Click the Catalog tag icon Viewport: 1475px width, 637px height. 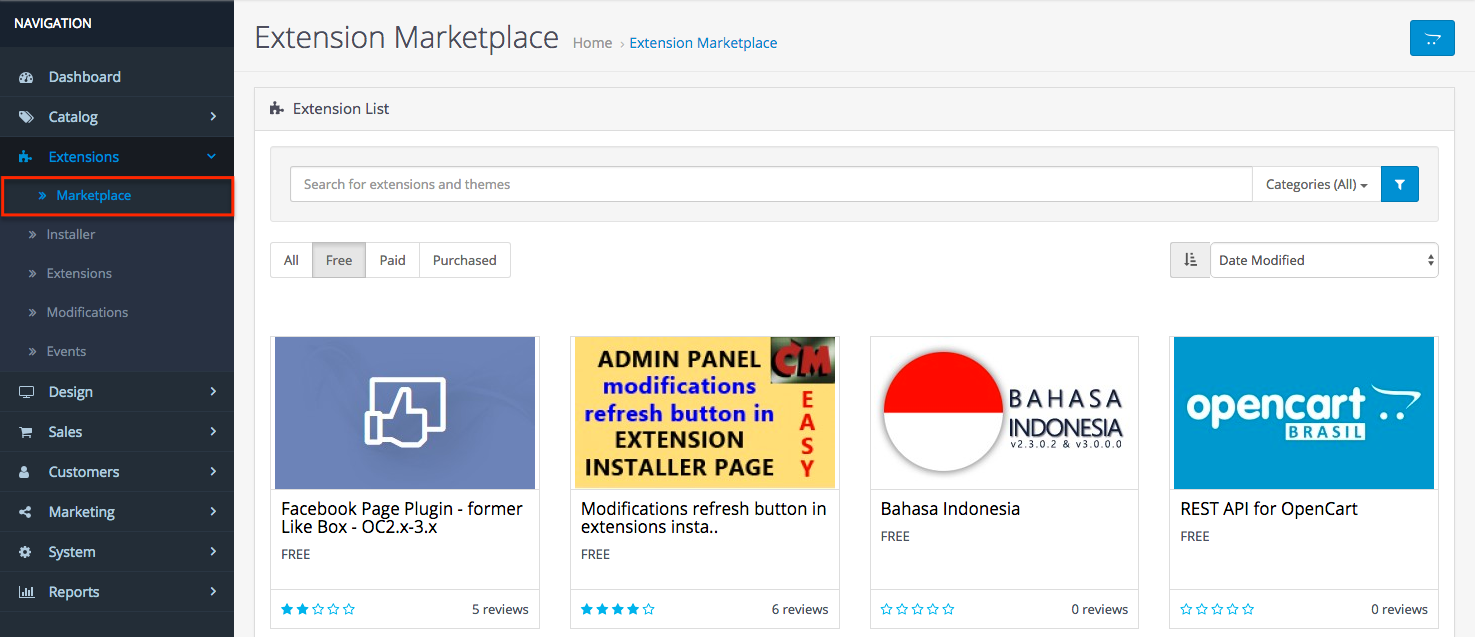click(27, 117)
